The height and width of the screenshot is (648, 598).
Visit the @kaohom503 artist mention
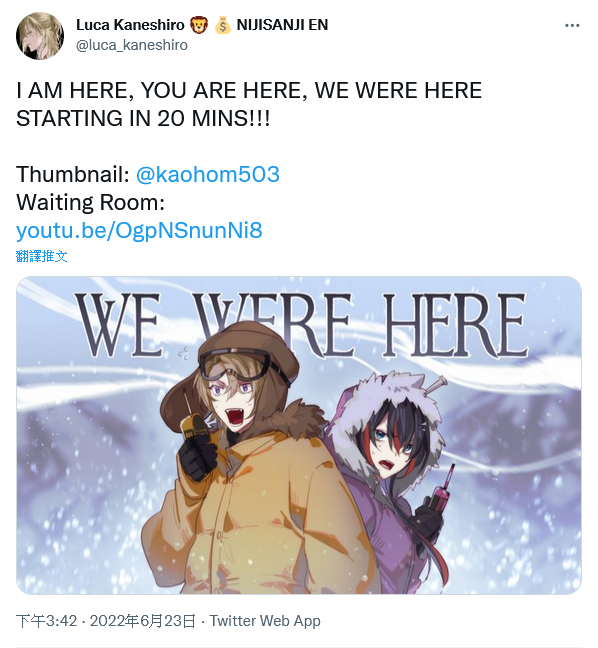tap(208, 174)
